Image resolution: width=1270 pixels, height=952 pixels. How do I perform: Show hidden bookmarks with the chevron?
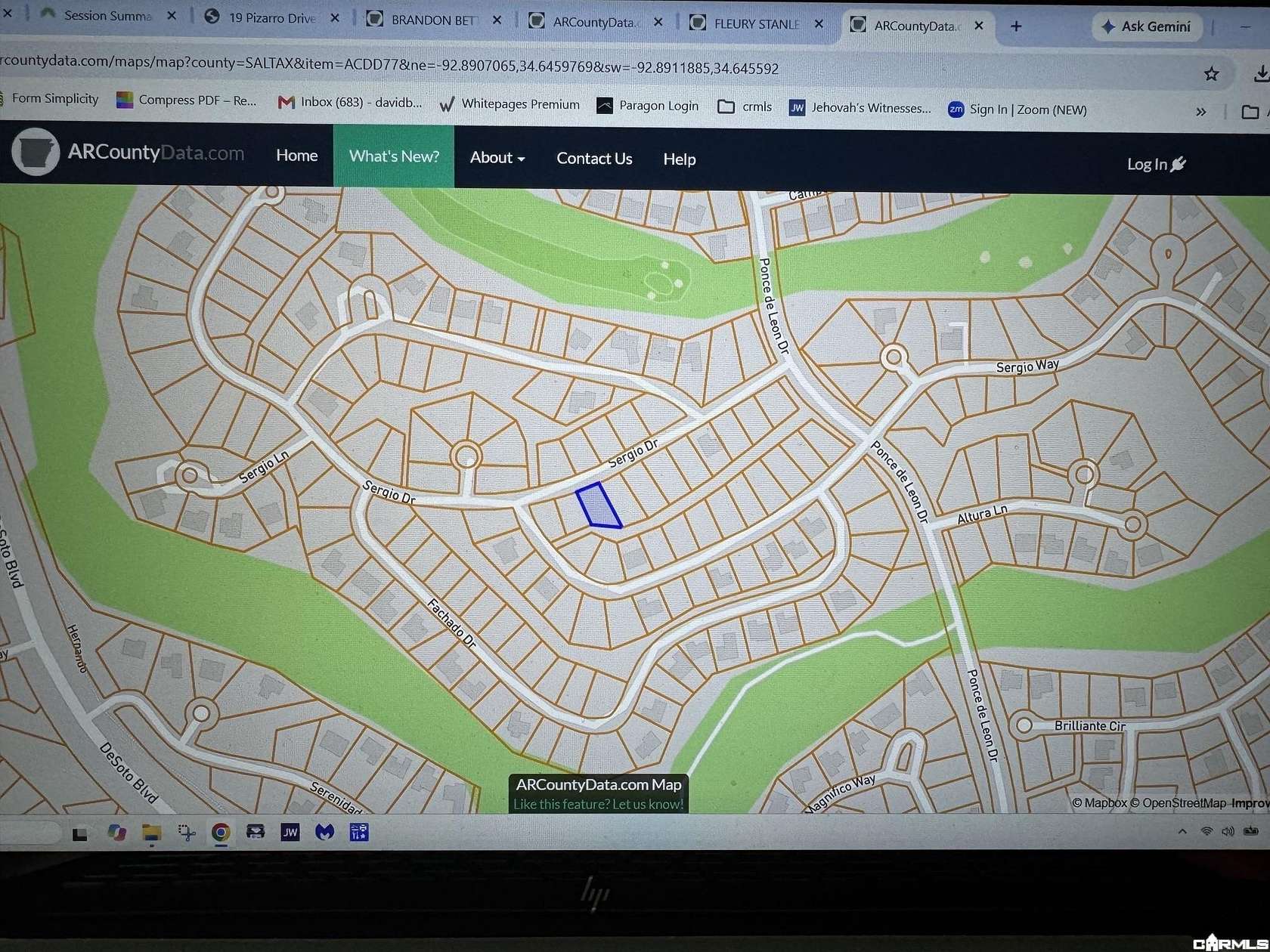(1201, 112)
